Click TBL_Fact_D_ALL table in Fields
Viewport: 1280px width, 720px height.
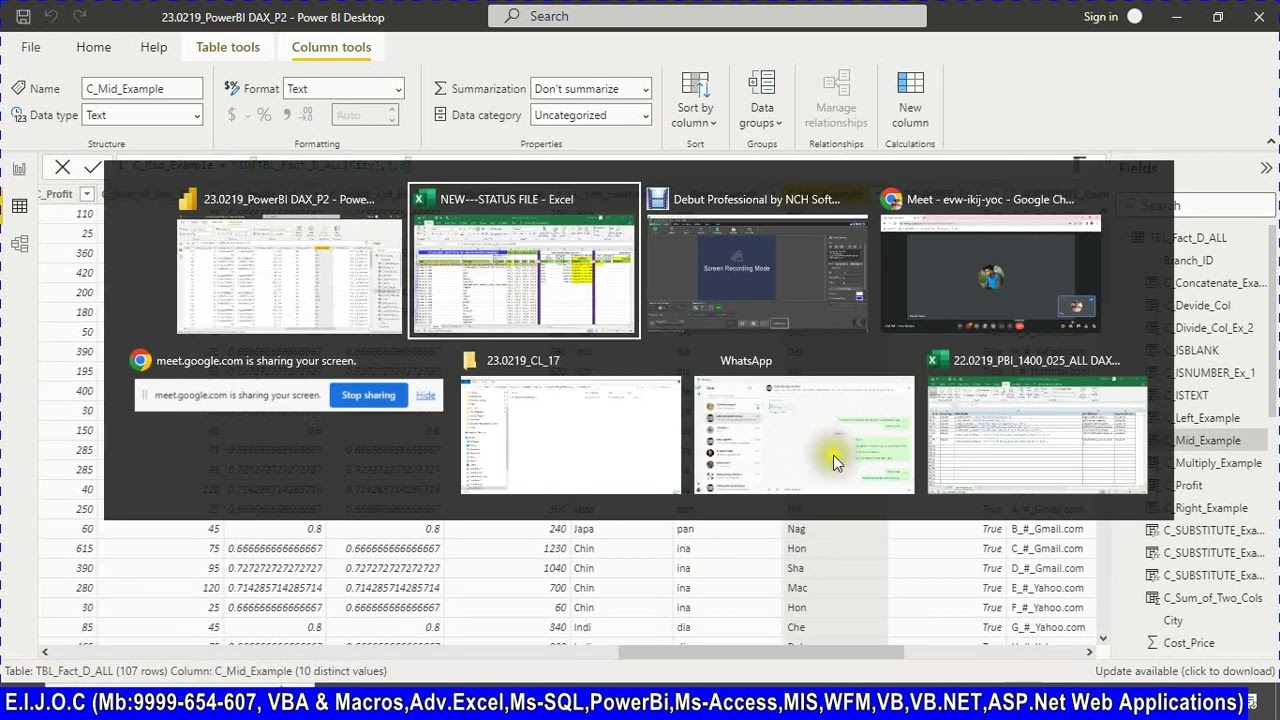click(1188, 238)
